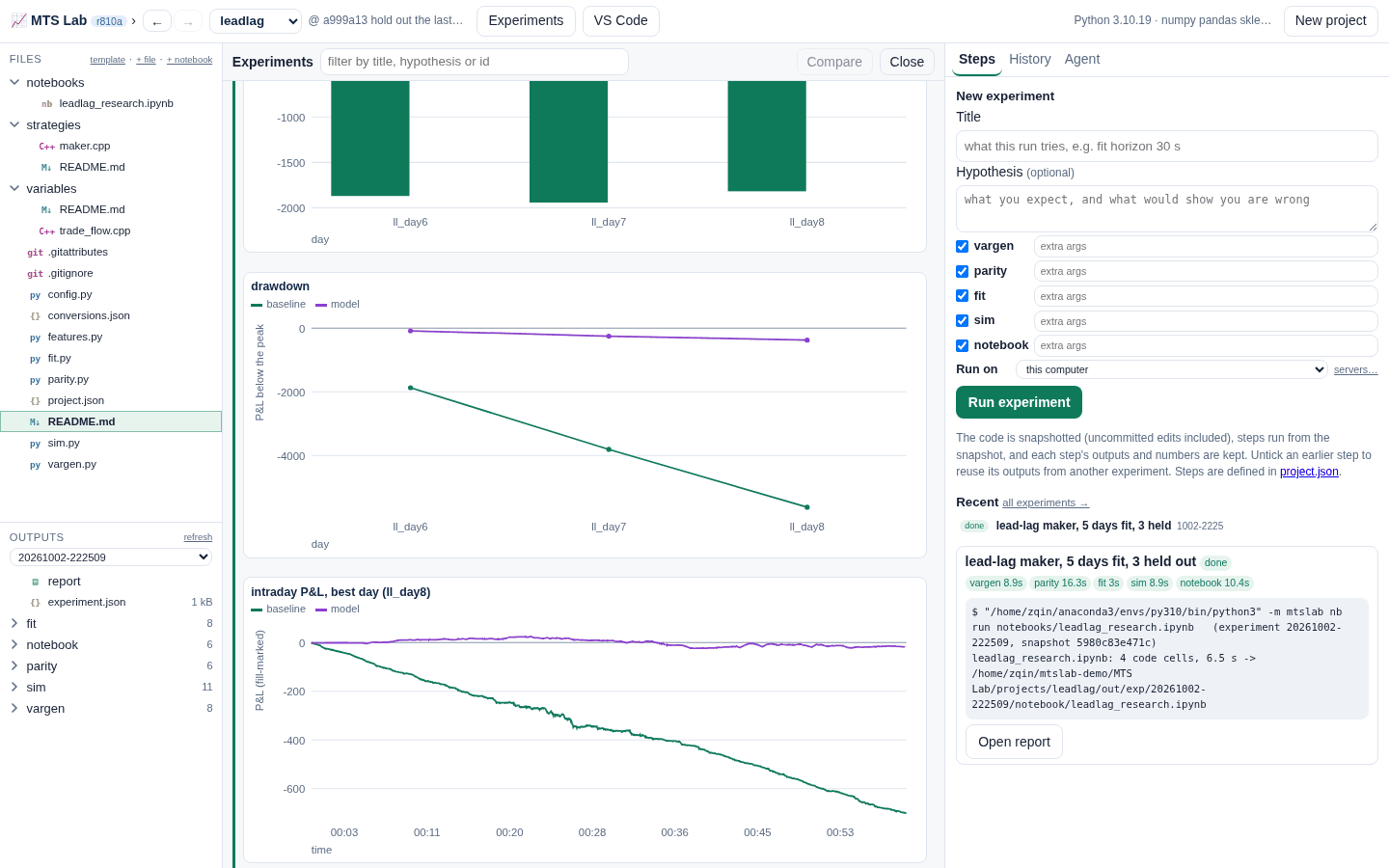Click the + notebook link

189,60
